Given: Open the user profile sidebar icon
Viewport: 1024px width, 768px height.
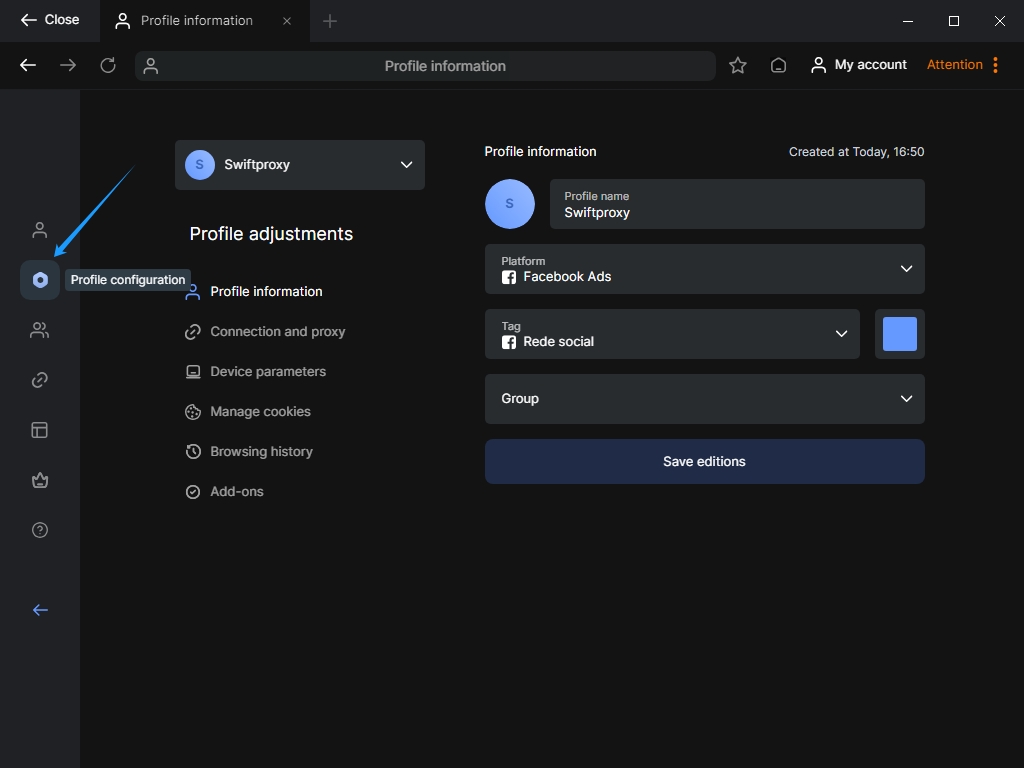Looking at the screenshot, I should click(x=40, y=230).
